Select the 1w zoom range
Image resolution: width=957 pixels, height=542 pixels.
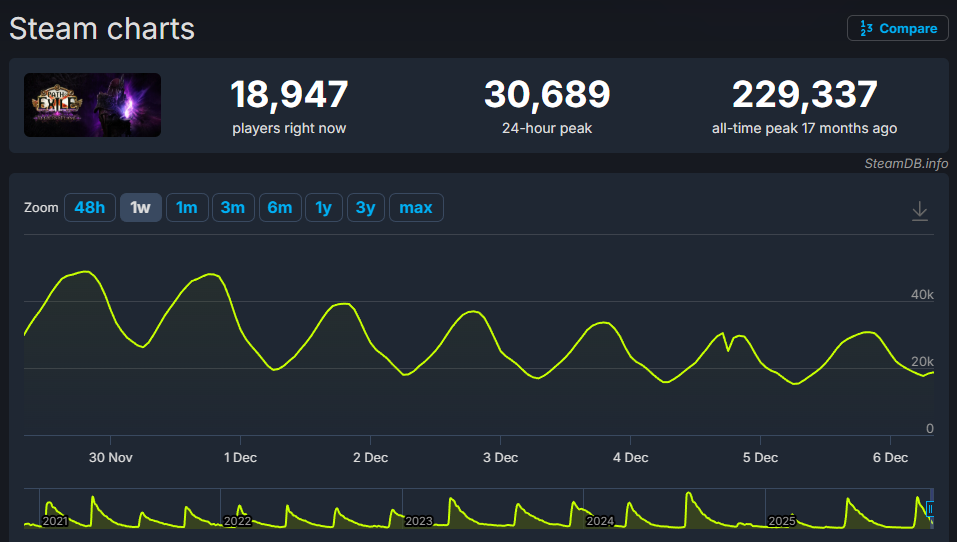coord(140,208)
